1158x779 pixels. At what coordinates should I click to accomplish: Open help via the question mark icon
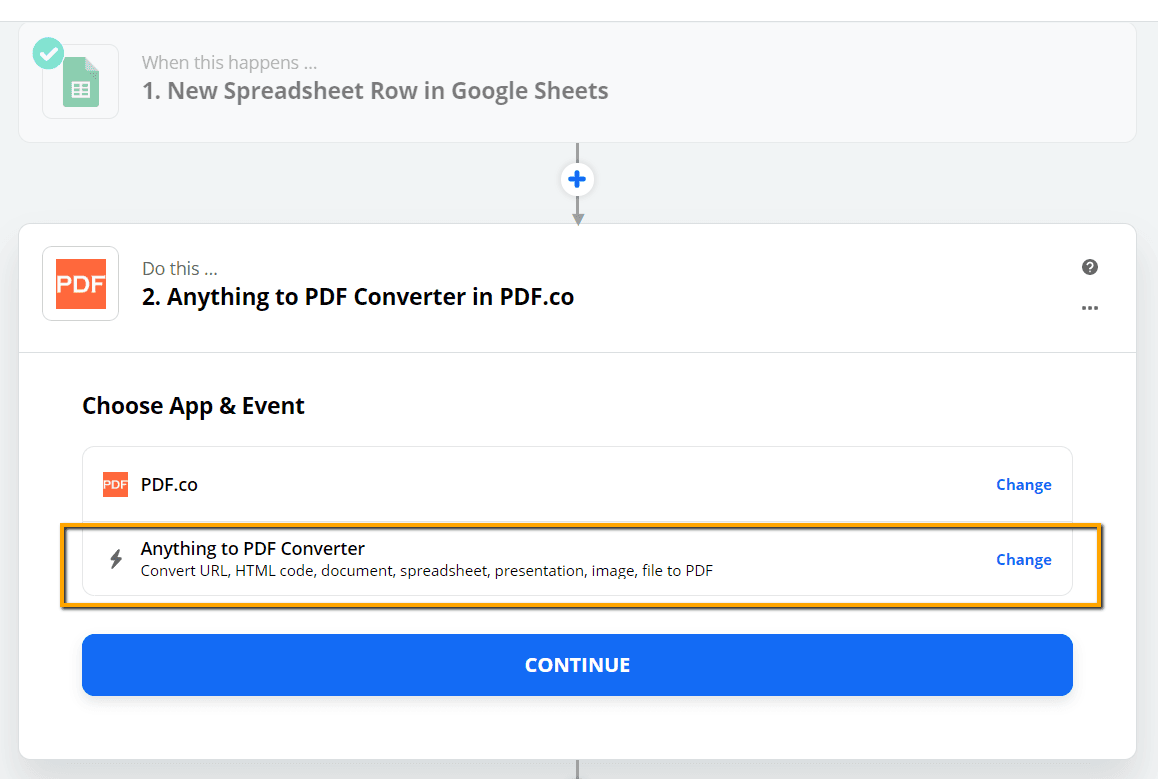tap(1090, 267)
